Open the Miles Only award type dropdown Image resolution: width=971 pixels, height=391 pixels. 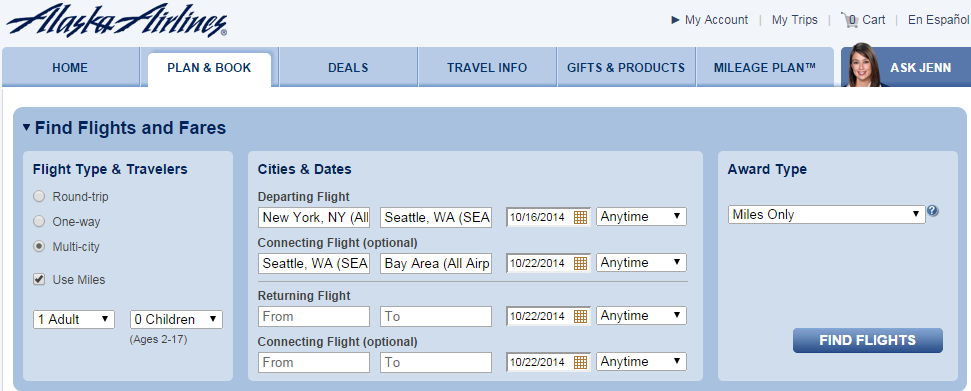[827, 214]
